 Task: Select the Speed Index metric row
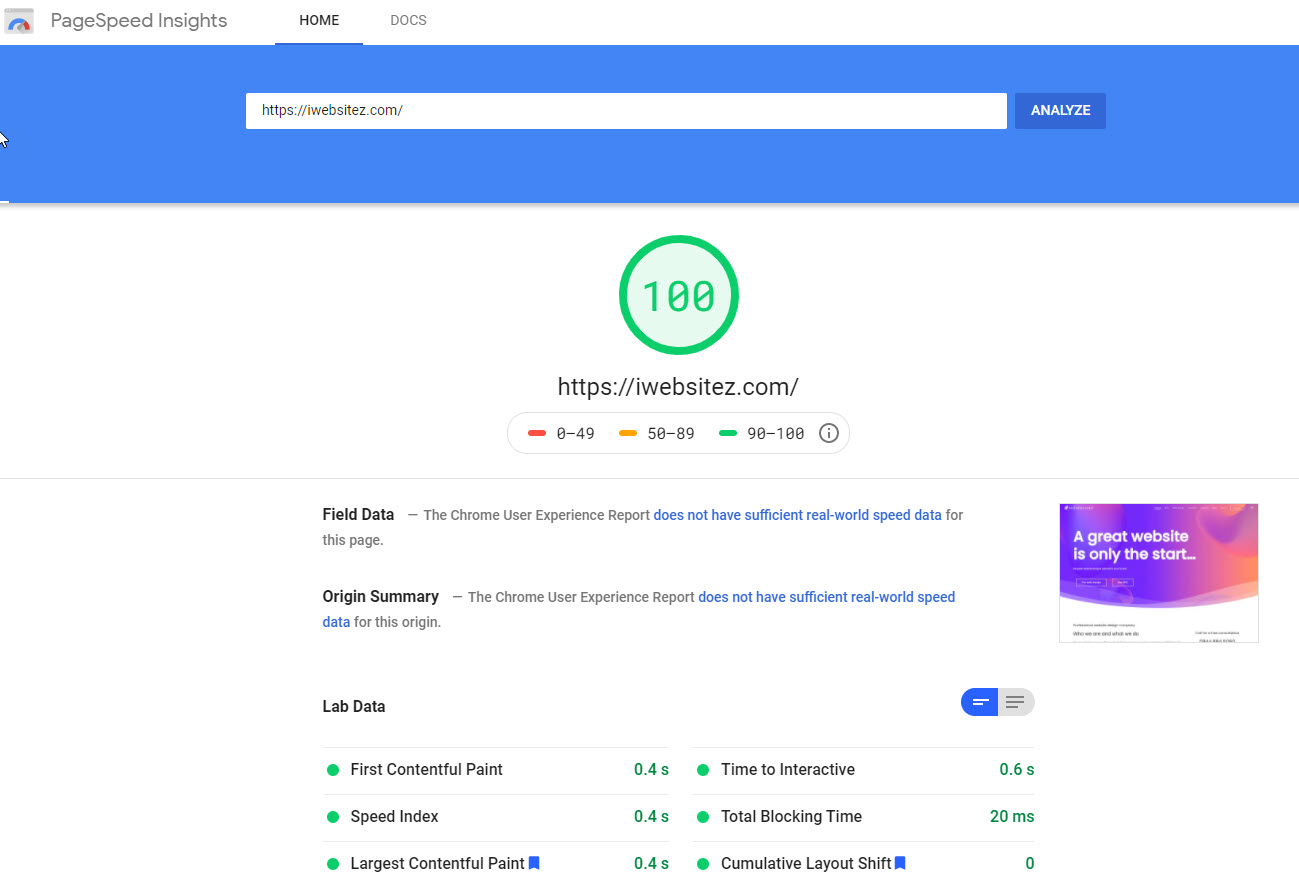tap(496, 817)
